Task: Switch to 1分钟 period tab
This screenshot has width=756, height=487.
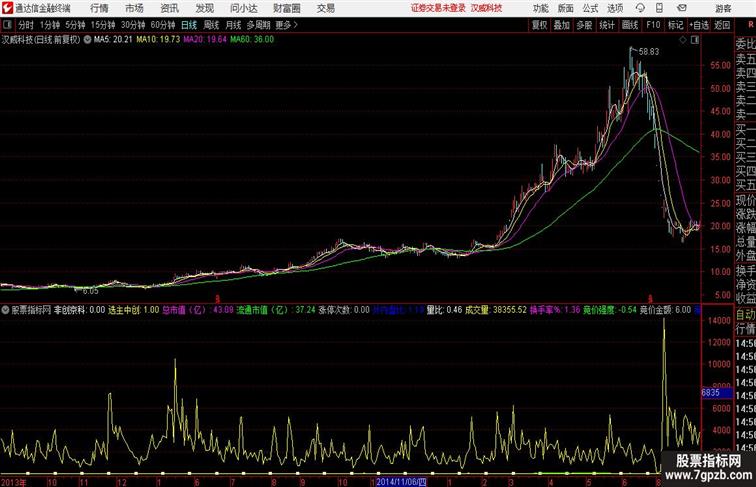Action: tap(50, 25)
